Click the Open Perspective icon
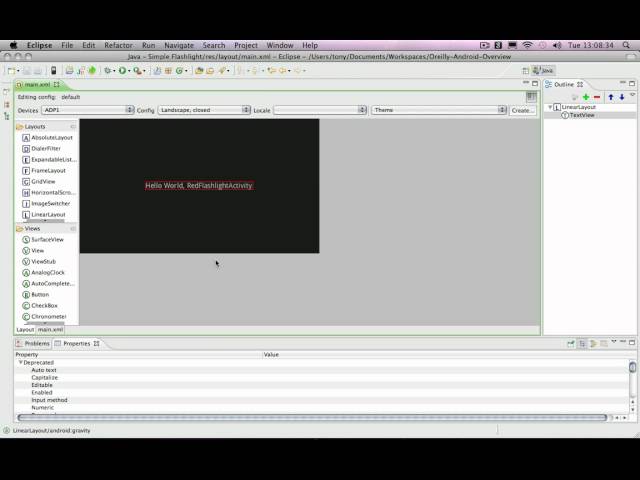This screenshot has height=480, width=640. click(526, 71)
